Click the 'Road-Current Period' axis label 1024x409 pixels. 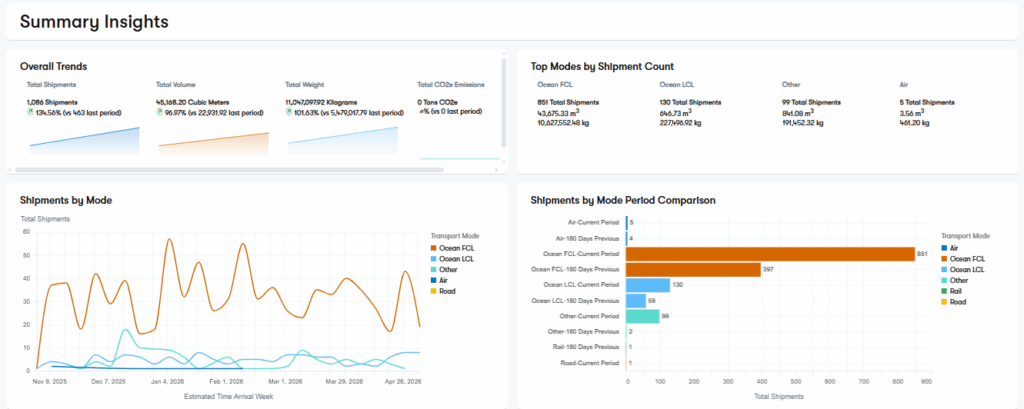(x=592, y=363)
